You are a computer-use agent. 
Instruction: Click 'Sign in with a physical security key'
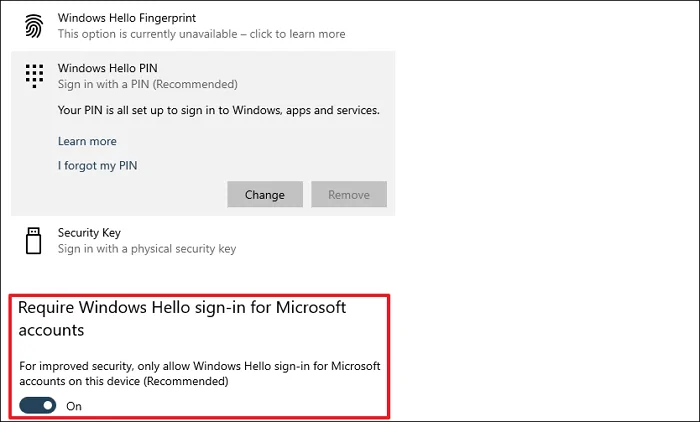[147, 249]
